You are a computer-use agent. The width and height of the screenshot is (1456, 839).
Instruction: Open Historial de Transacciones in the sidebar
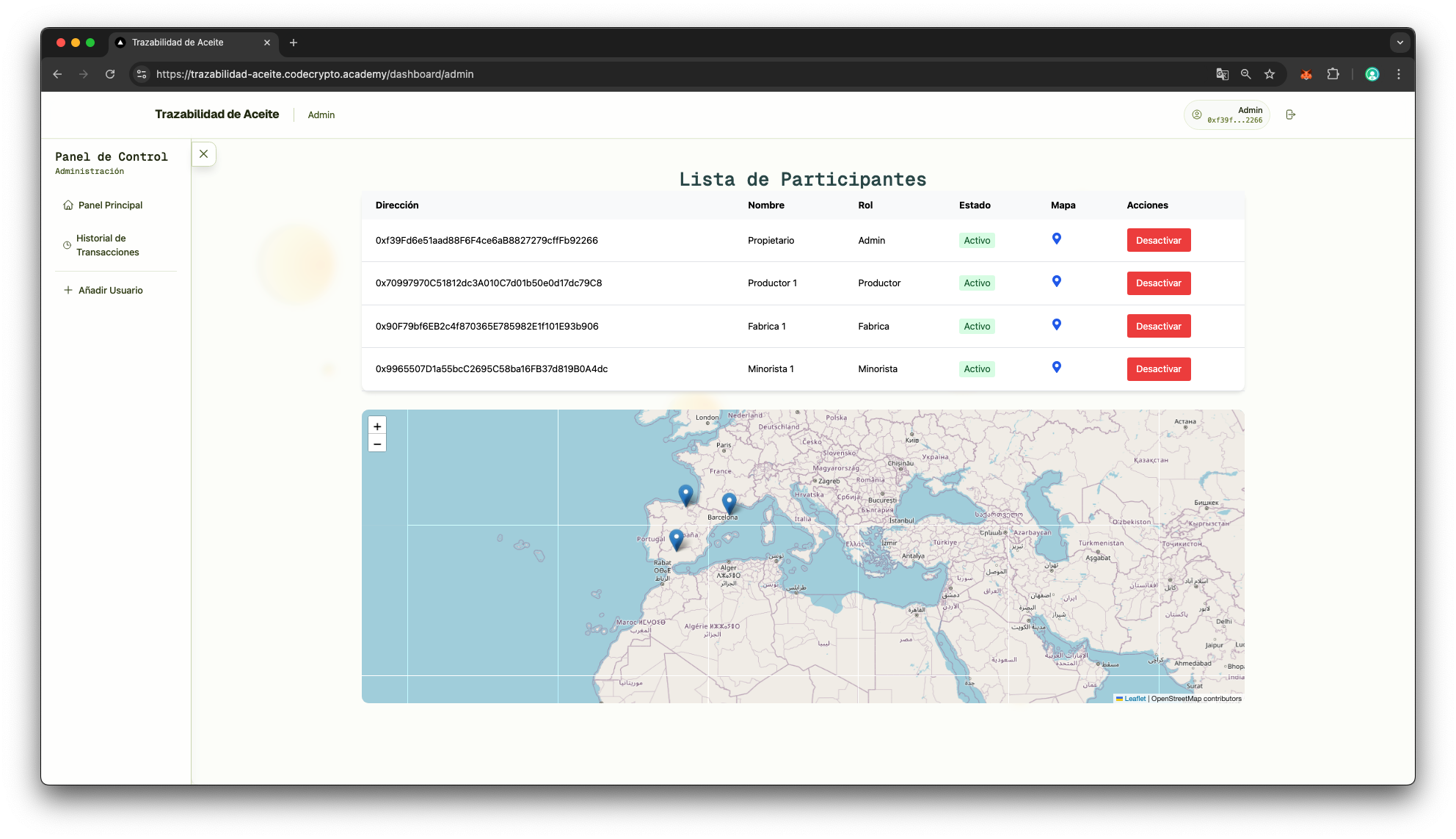click(108, 245)
